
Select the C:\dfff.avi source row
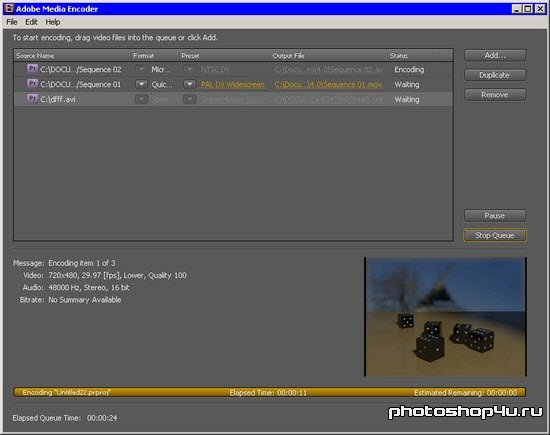point(234,100)
